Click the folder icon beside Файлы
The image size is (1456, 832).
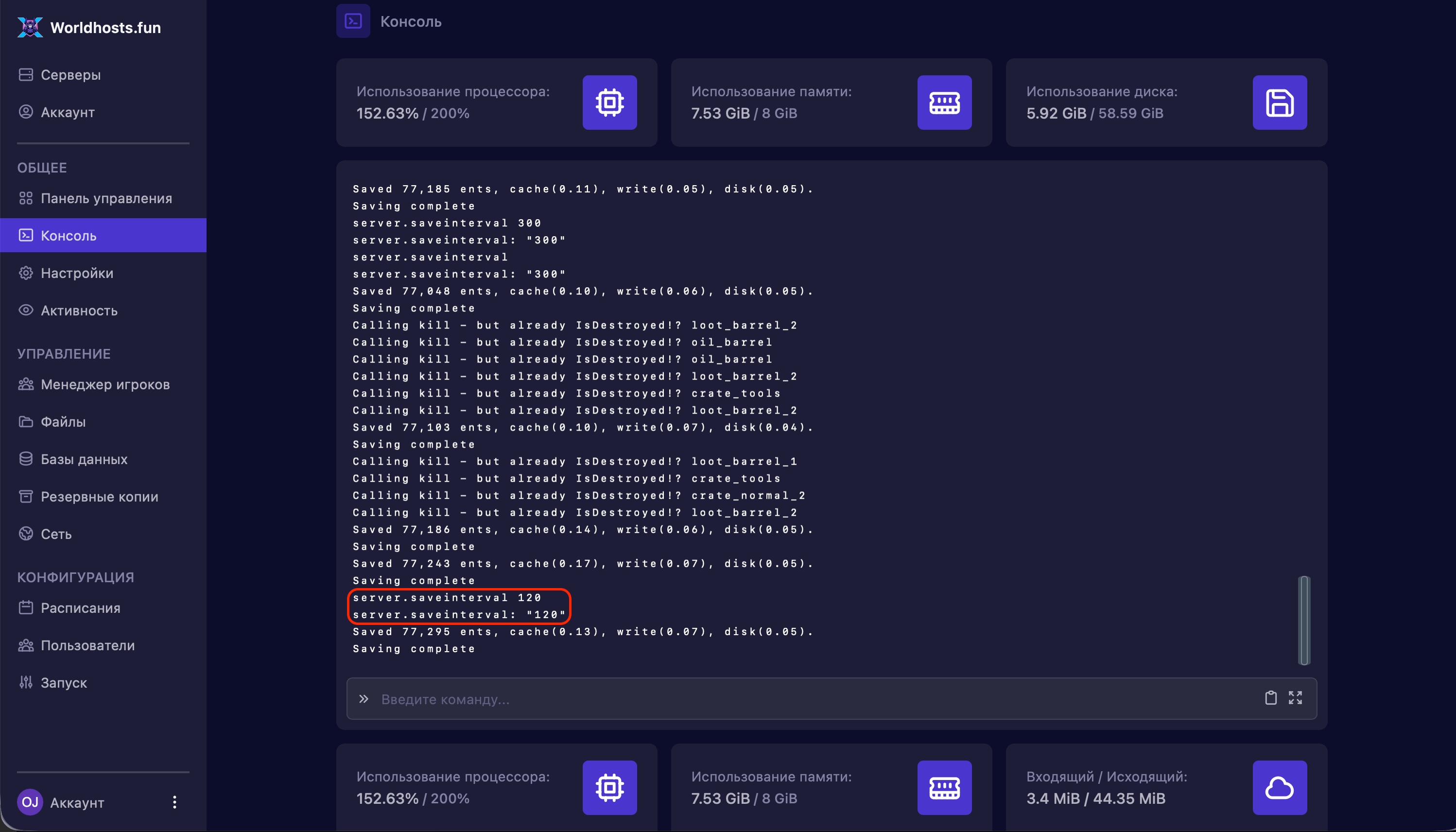tap(26, 421)
